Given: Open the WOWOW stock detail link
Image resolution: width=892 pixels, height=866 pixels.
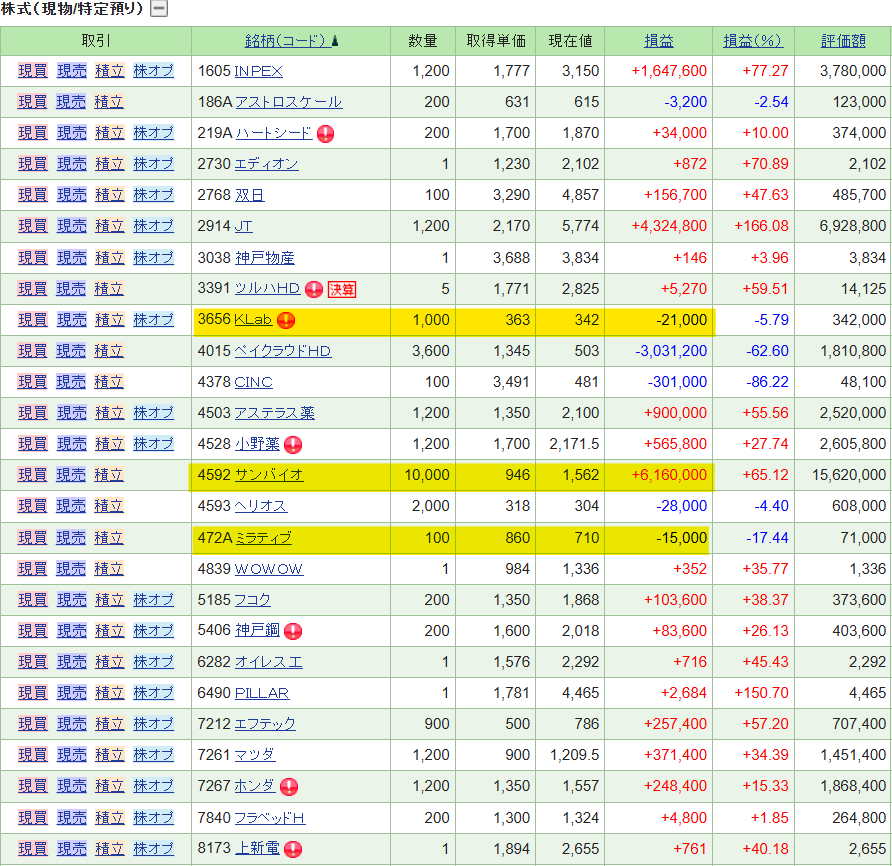Looking at the screenshot, I should click(268, 569).
